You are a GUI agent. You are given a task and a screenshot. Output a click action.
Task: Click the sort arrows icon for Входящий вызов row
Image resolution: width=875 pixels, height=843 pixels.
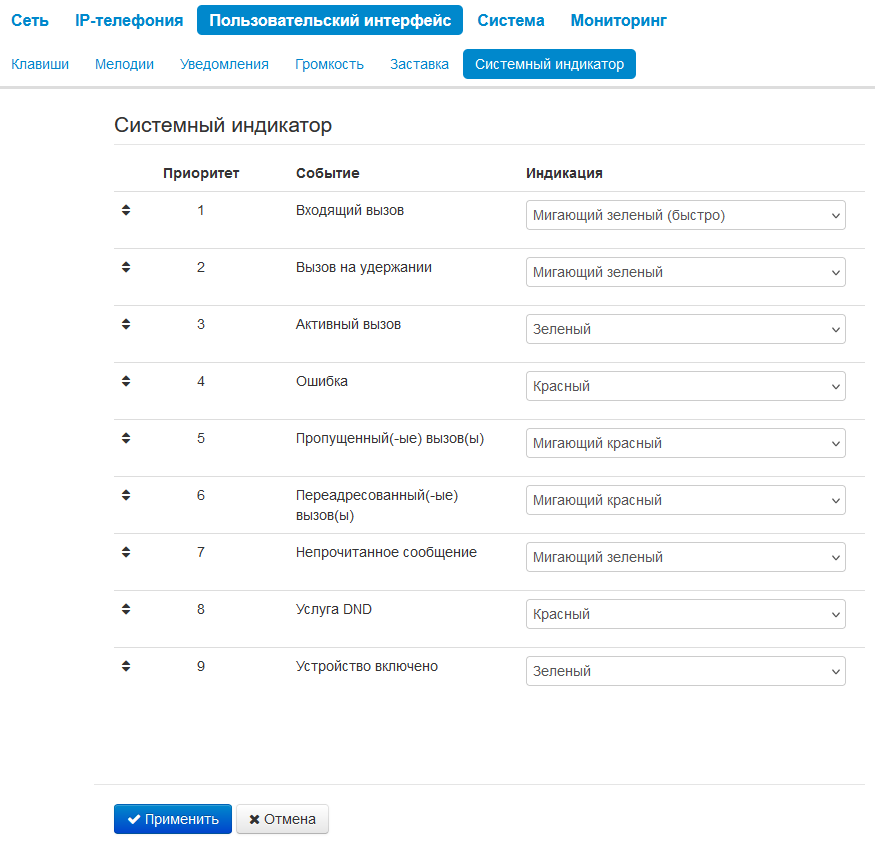(x=126, y=210)
